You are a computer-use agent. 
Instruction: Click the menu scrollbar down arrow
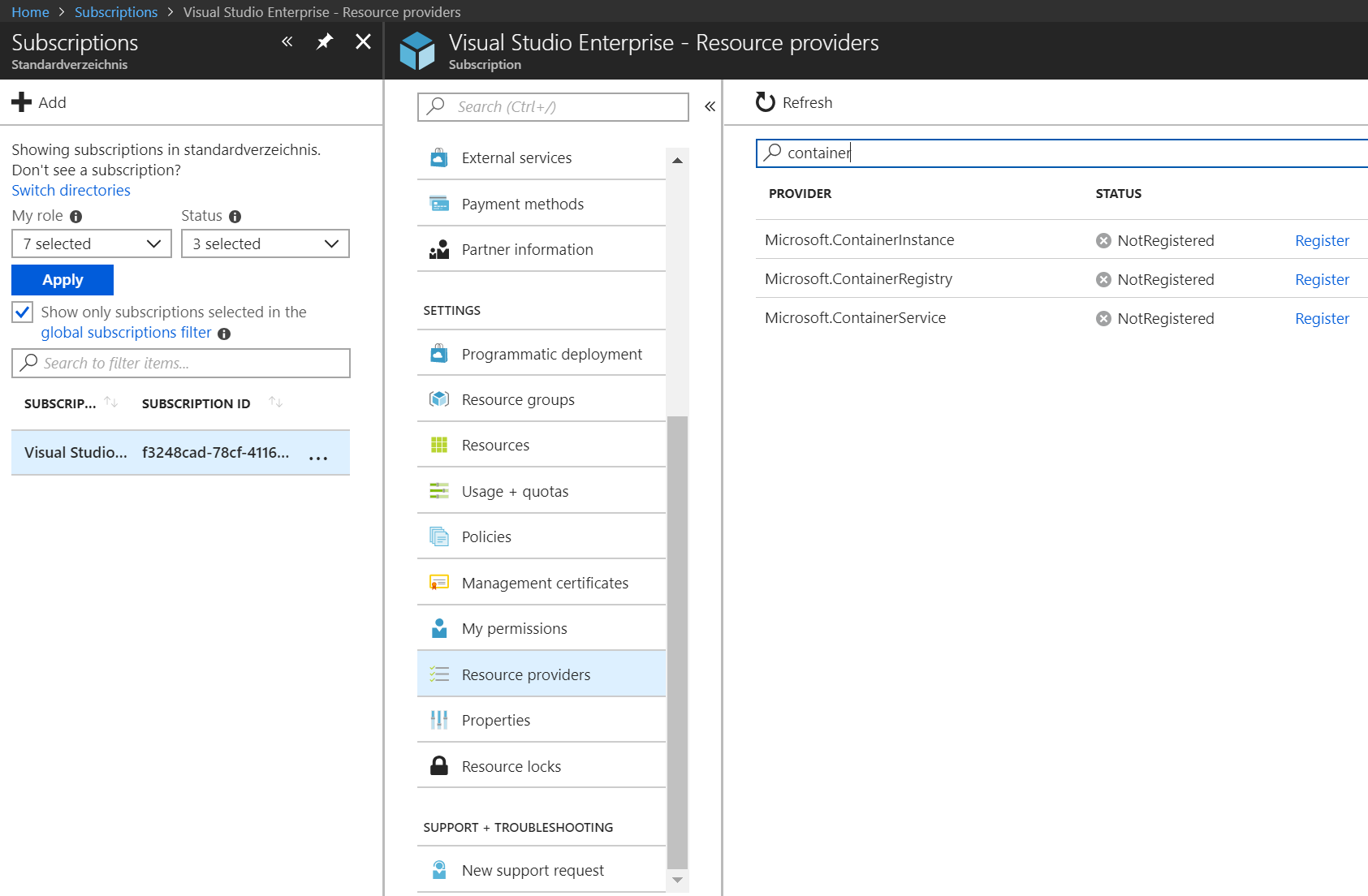point(677,880)
